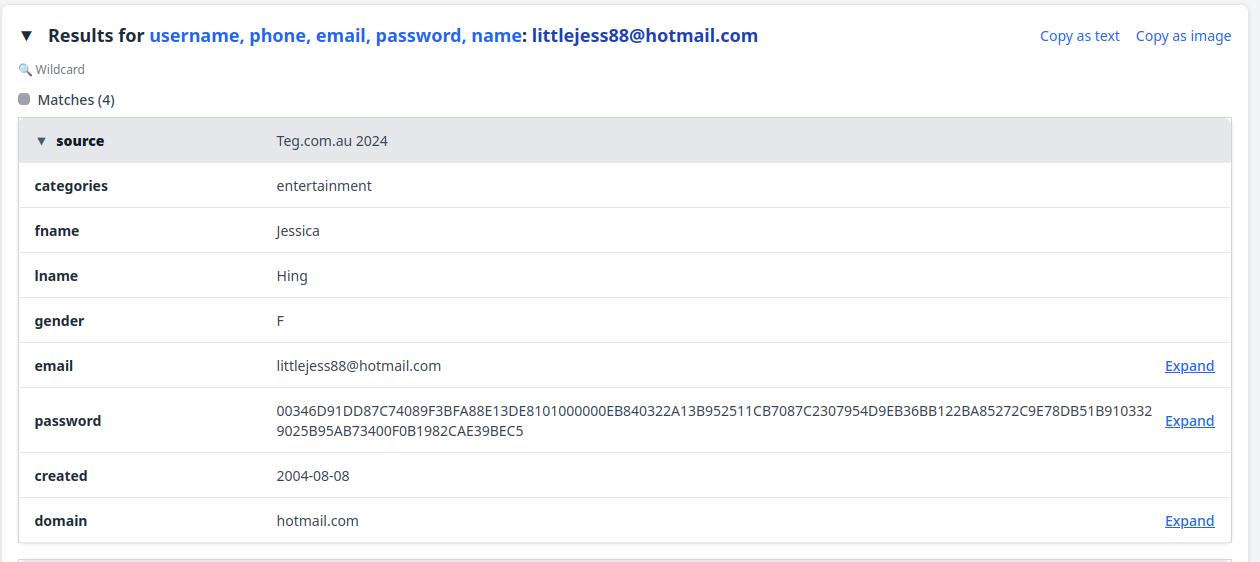
Task: Expand the domain row
Action: (1189, 521)
